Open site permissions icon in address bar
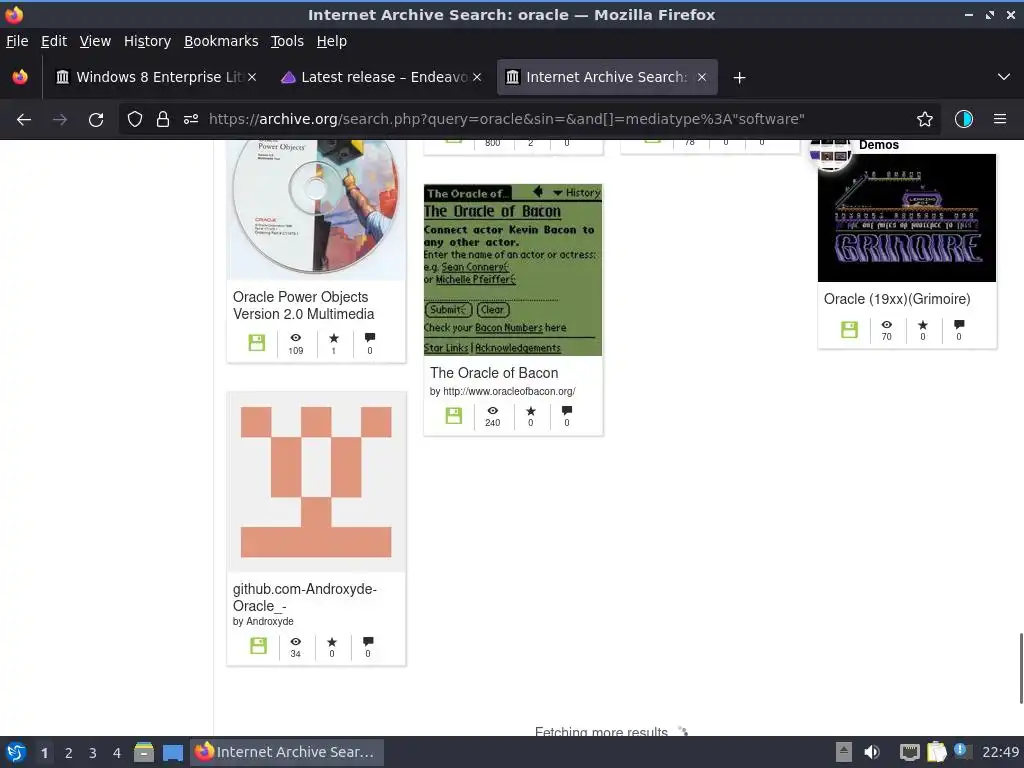This screenshot has width=1024, height=768. coord(191,120)
